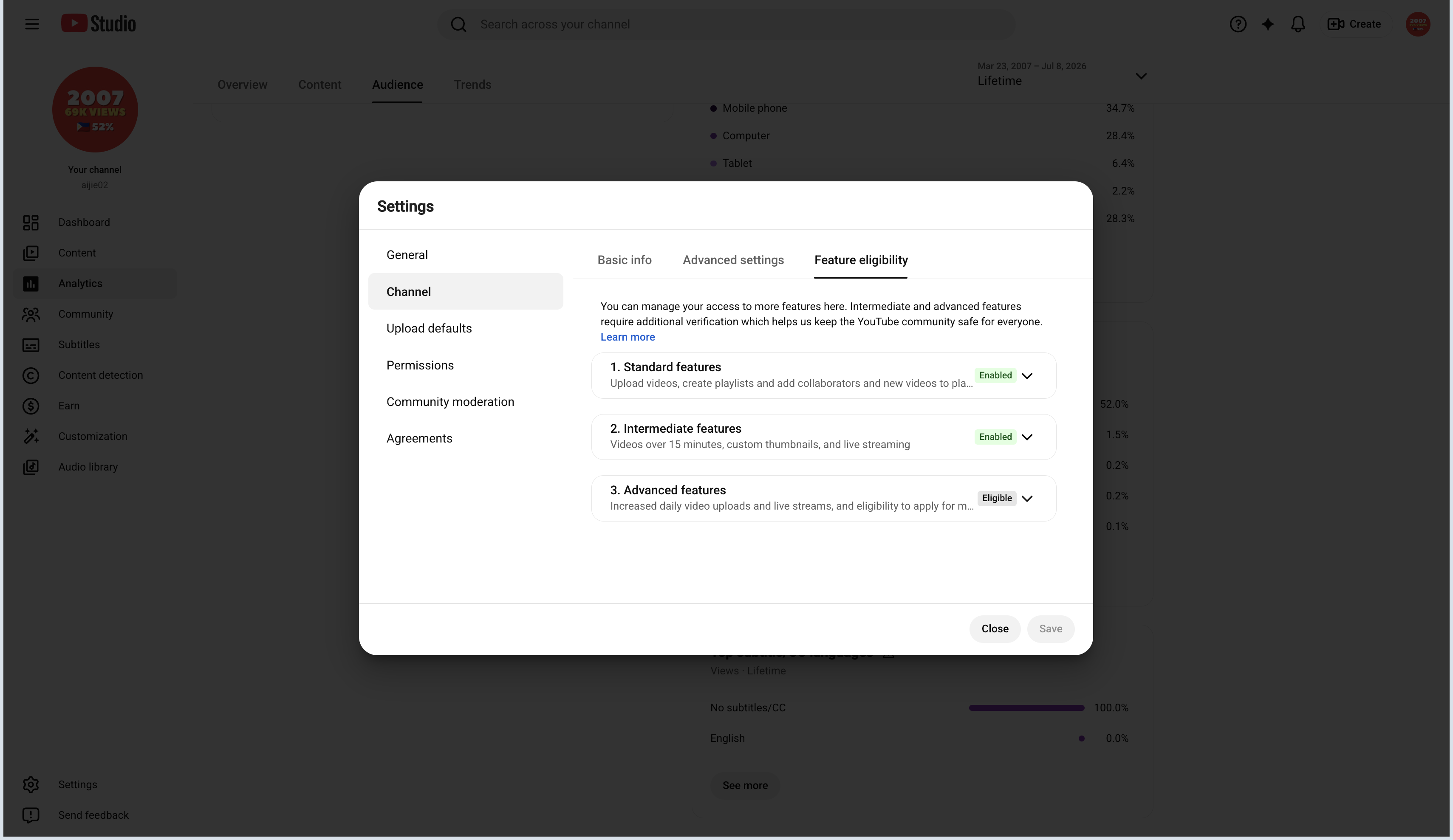
Task: Click the Save button
Action: [1051, 629]
